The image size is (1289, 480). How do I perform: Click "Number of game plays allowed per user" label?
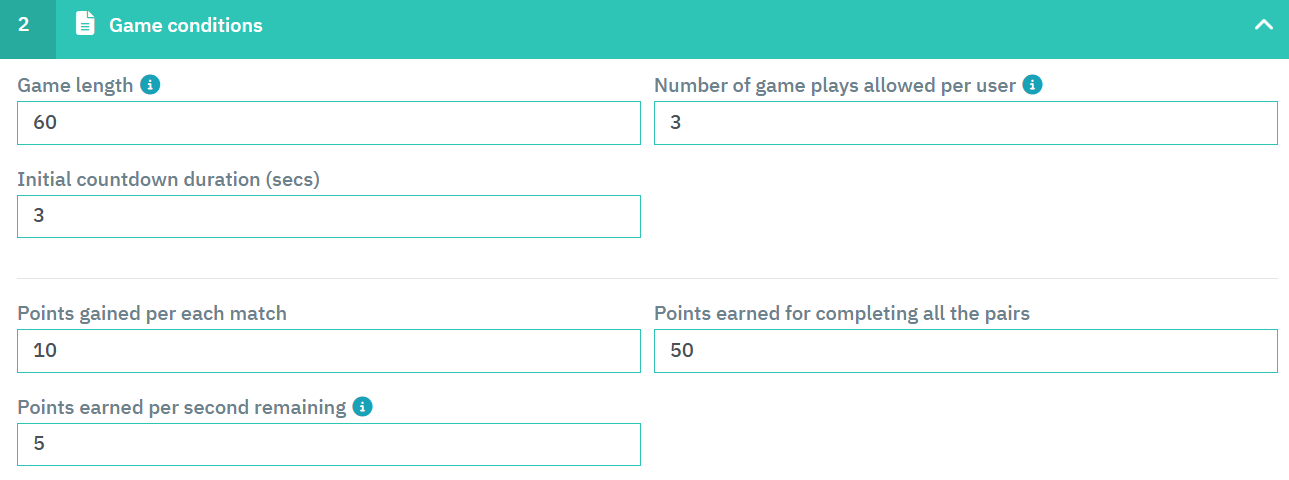click(x=834, y=85)
